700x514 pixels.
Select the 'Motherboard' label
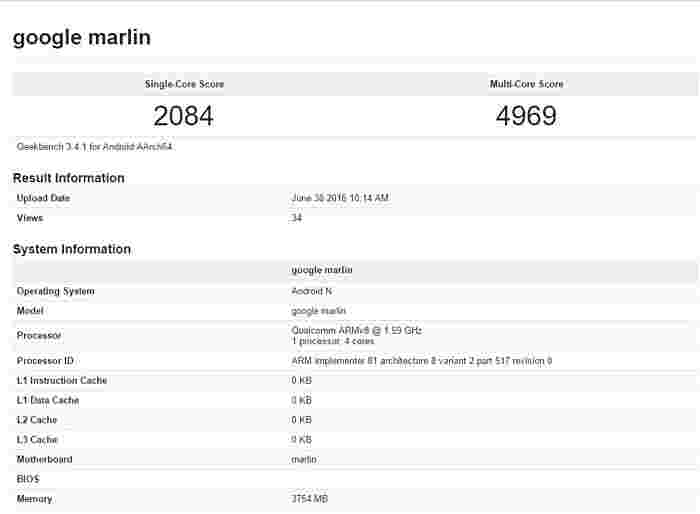45,459
